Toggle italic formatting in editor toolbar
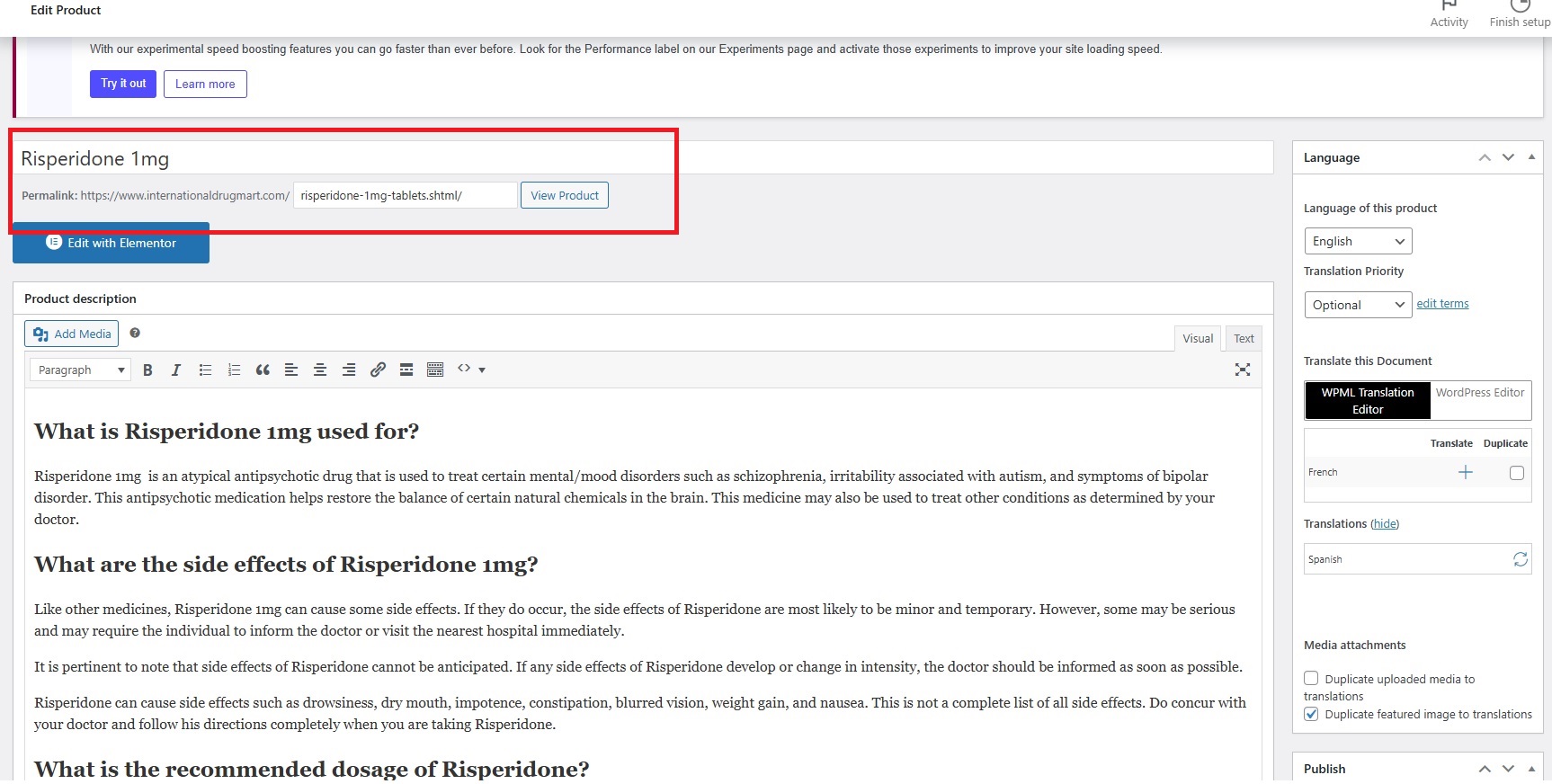The image size is (1552, 784). pyautogui.click(x=176, y=370)
